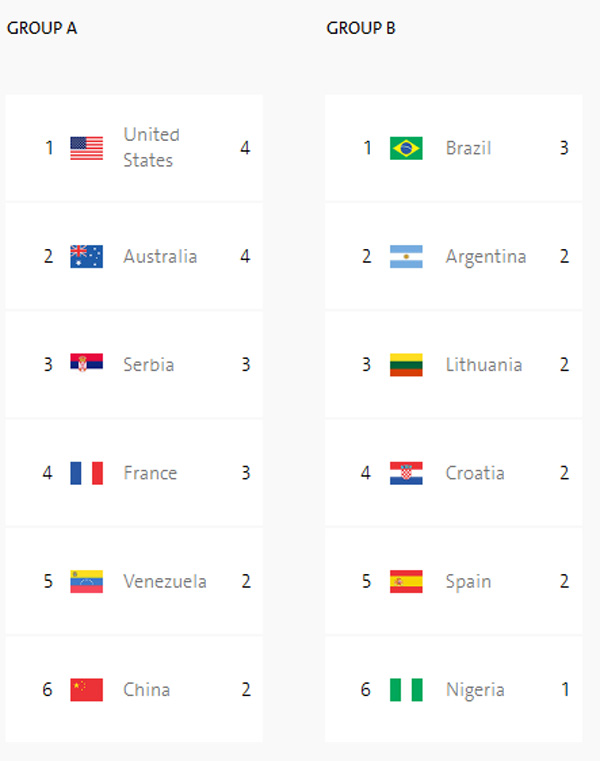The height and width of the screenshot is (761, 600).
Task: Click the Croatia flag icon
Action: coord(406,473)
